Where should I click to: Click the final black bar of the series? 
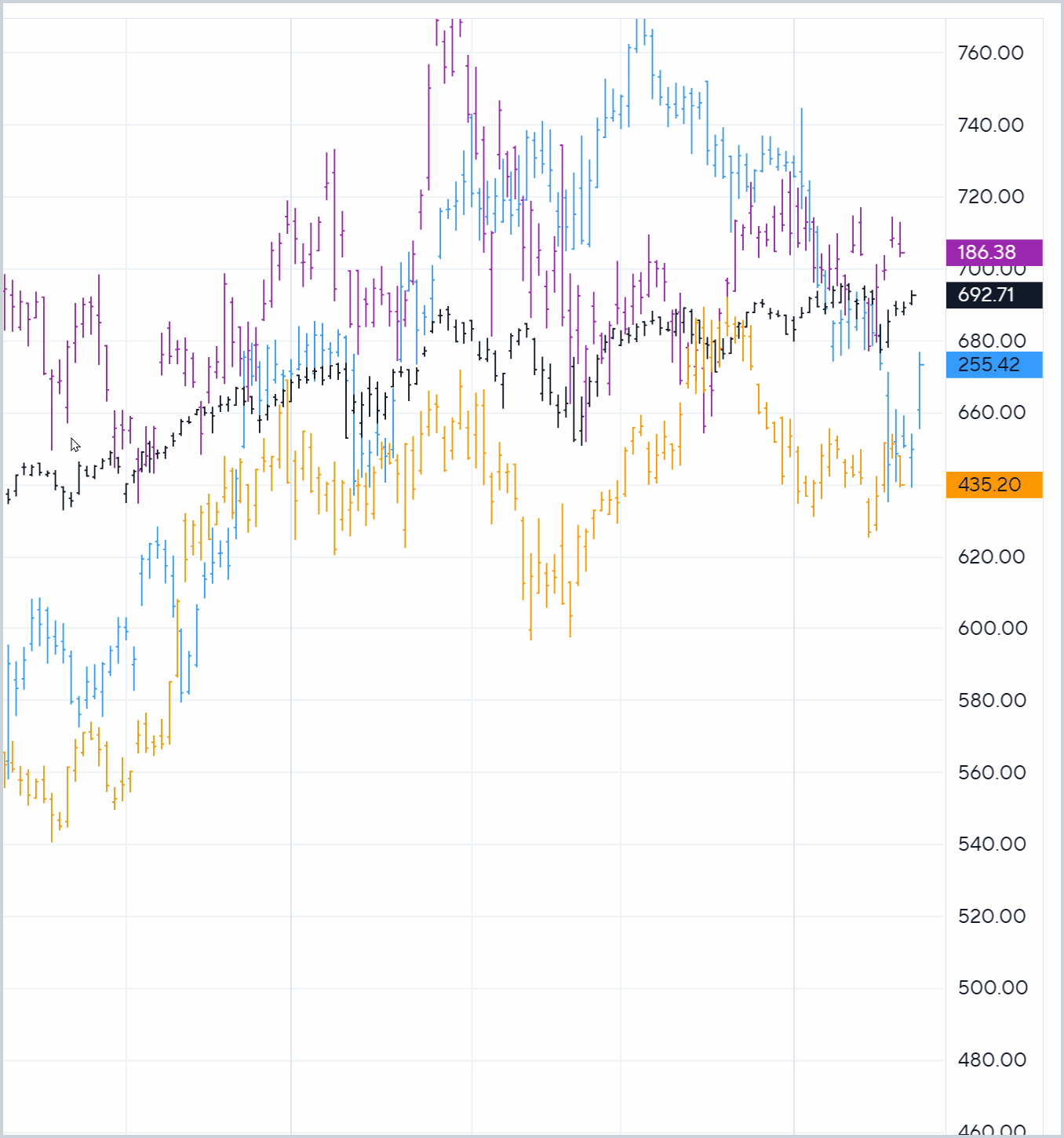pos(912,297)
